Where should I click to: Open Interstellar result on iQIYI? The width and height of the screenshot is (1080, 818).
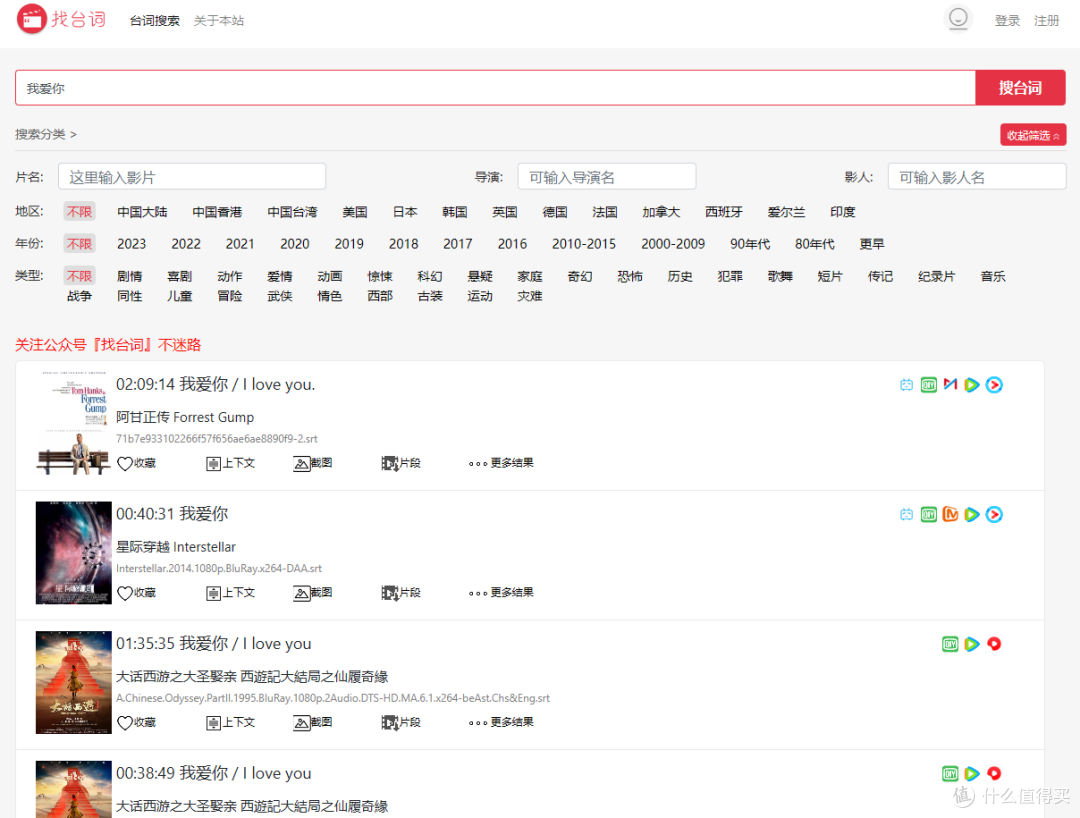tap(928, 514)
